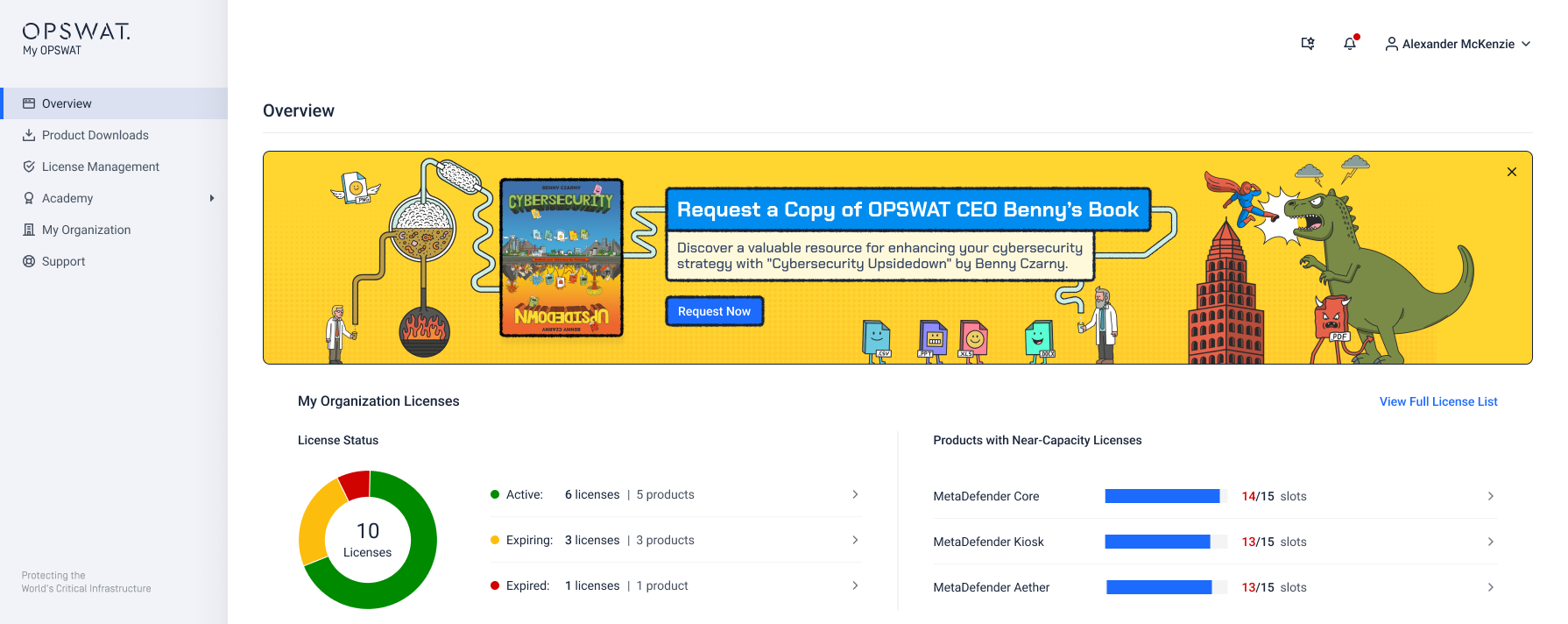Image resolution: width=1568 pixels, height=624 pixels.
Task: Click the Cybersecurity Upsidedown book cover
Action: click(x=562, y=258)
